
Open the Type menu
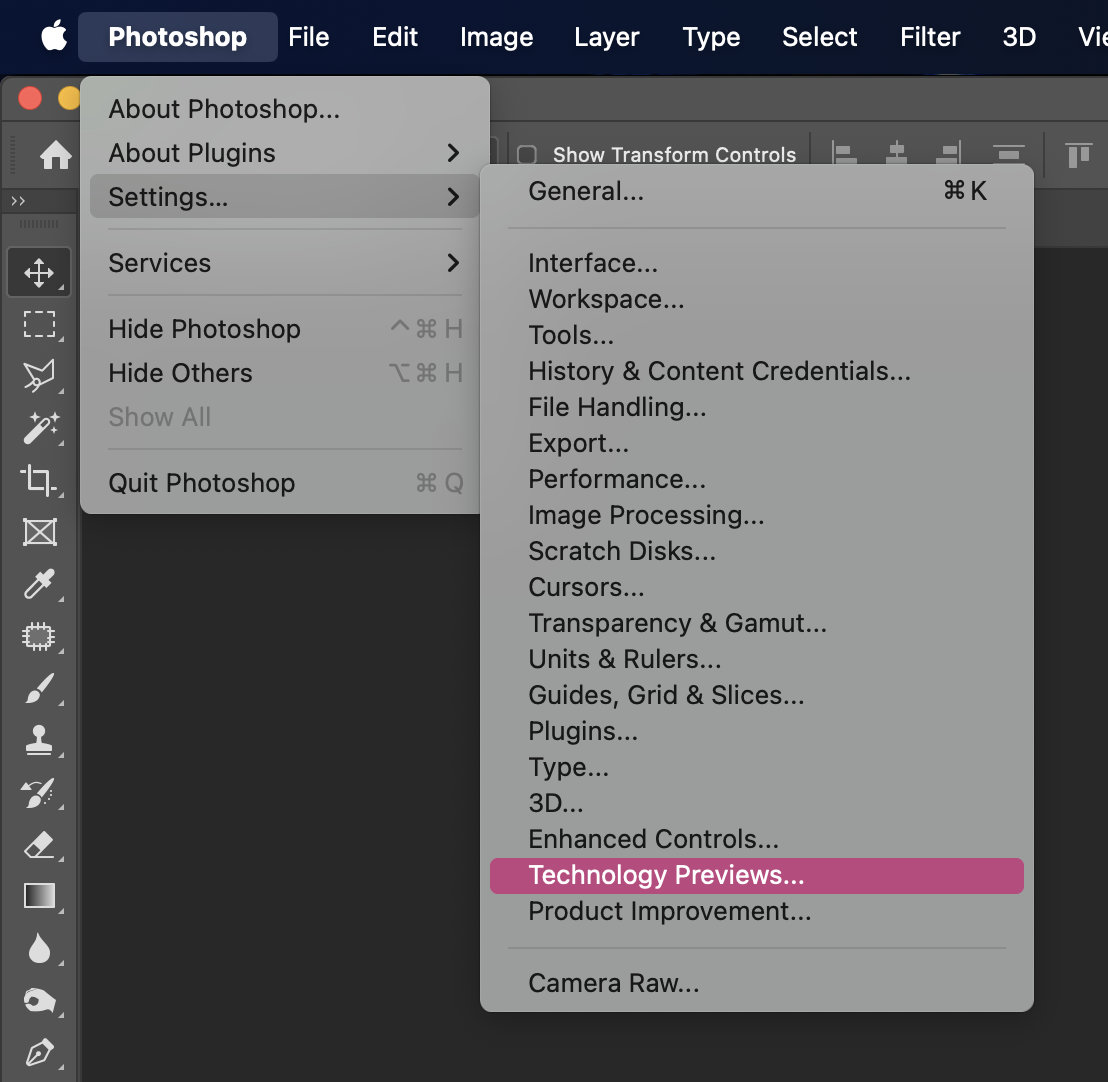[x=711, y=37]
